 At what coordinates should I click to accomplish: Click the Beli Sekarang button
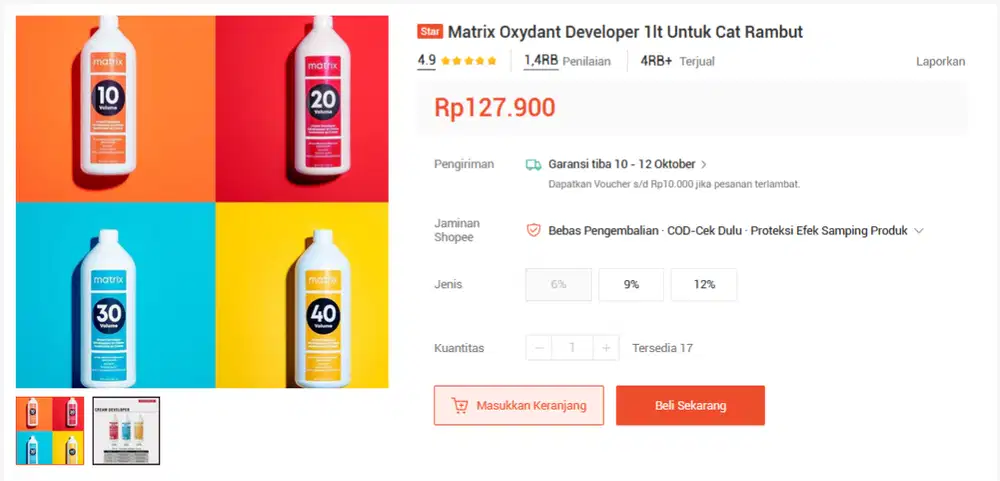690,406
